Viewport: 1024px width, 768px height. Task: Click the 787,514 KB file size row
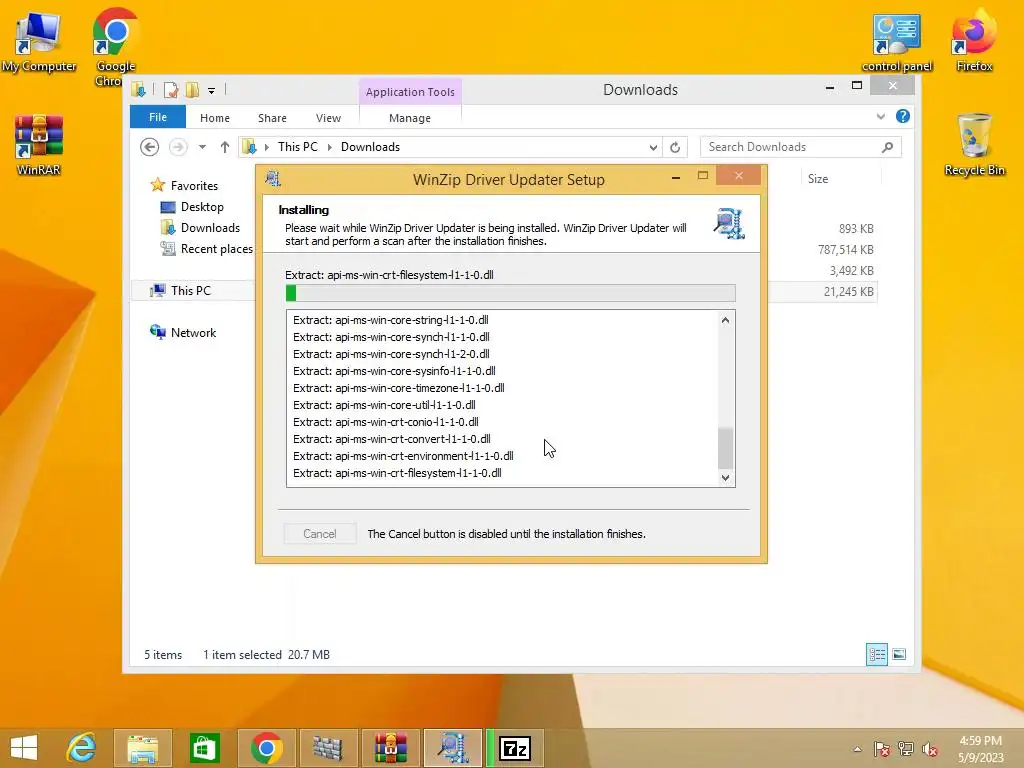point(846,249)
